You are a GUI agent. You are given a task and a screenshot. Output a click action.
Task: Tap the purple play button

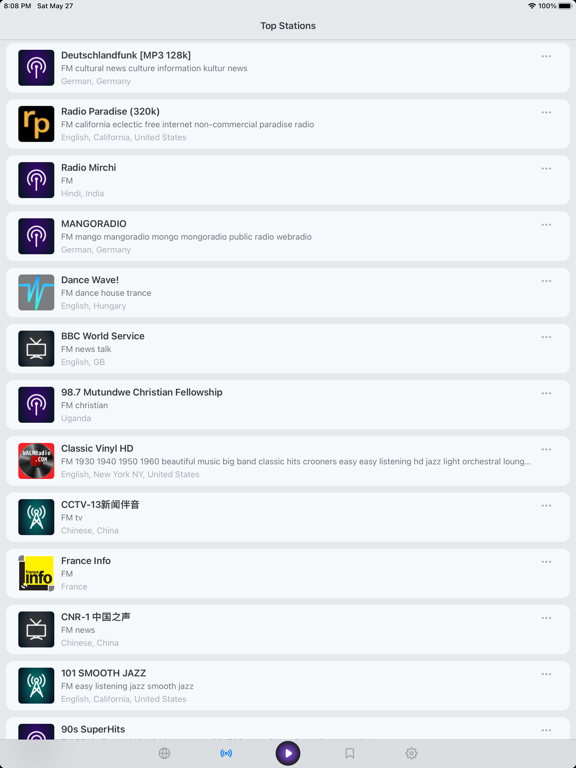288,753
